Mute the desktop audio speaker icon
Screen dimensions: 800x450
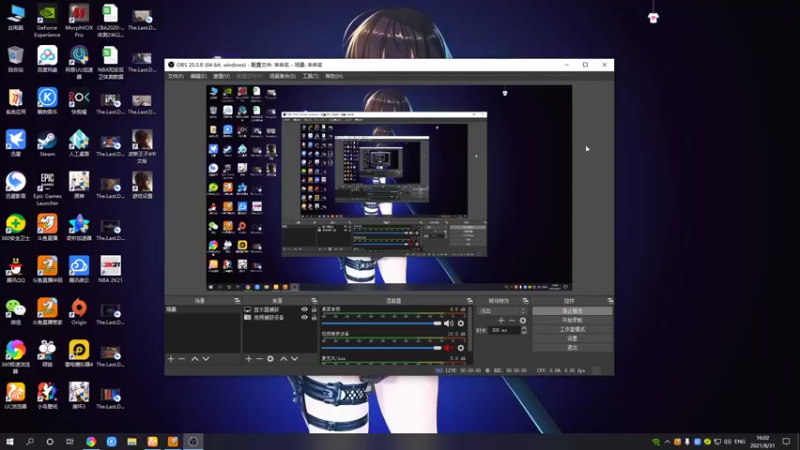coord(448,323)
